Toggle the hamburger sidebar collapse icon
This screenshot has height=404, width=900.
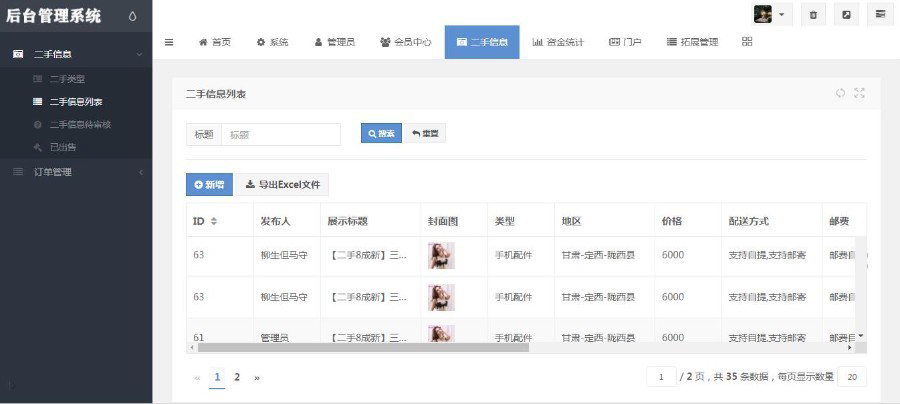169,42
